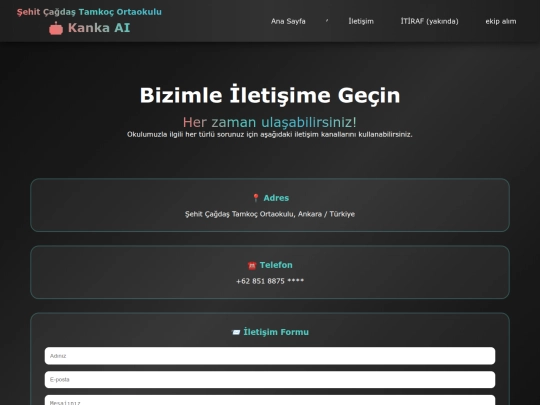Focus the Adınız input field
The image size is (540, 405).
pyautogui.click(x=270, y=356)
